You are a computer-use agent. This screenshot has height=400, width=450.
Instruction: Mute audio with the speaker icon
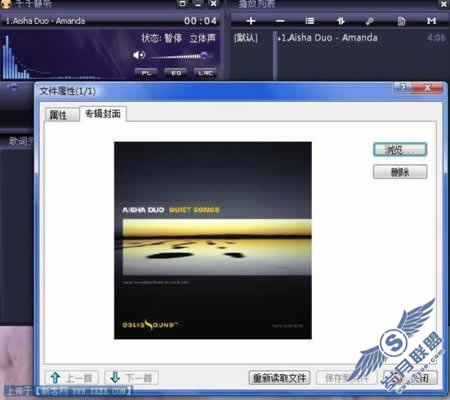point(139,55)
